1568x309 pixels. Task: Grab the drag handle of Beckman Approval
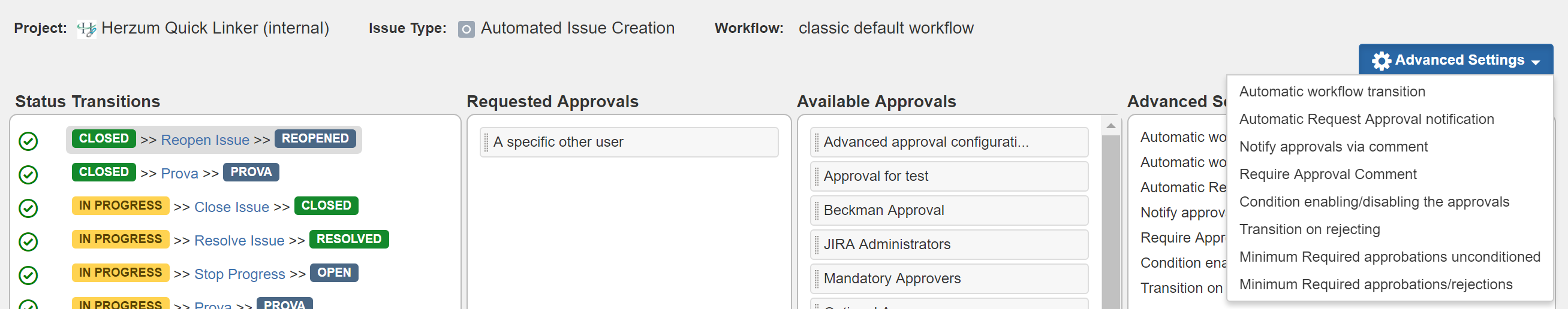816,210
